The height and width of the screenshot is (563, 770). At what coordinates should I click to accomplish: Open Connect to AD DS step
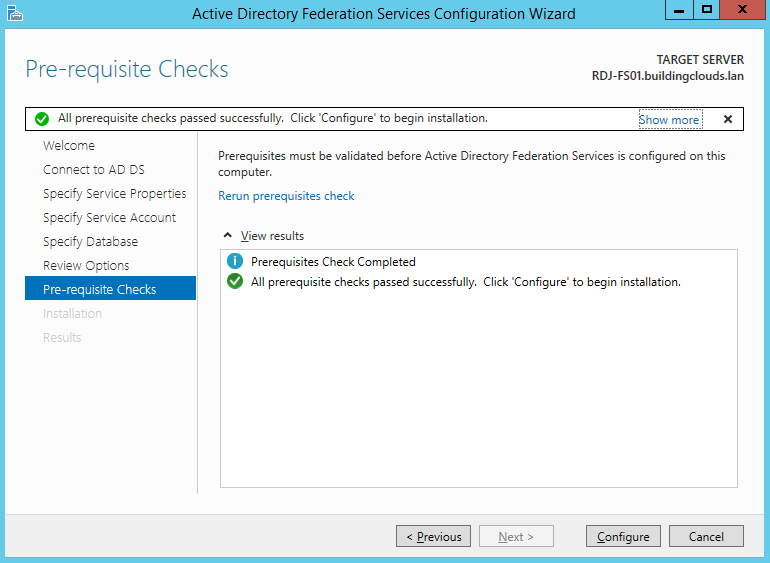point(94,170)
